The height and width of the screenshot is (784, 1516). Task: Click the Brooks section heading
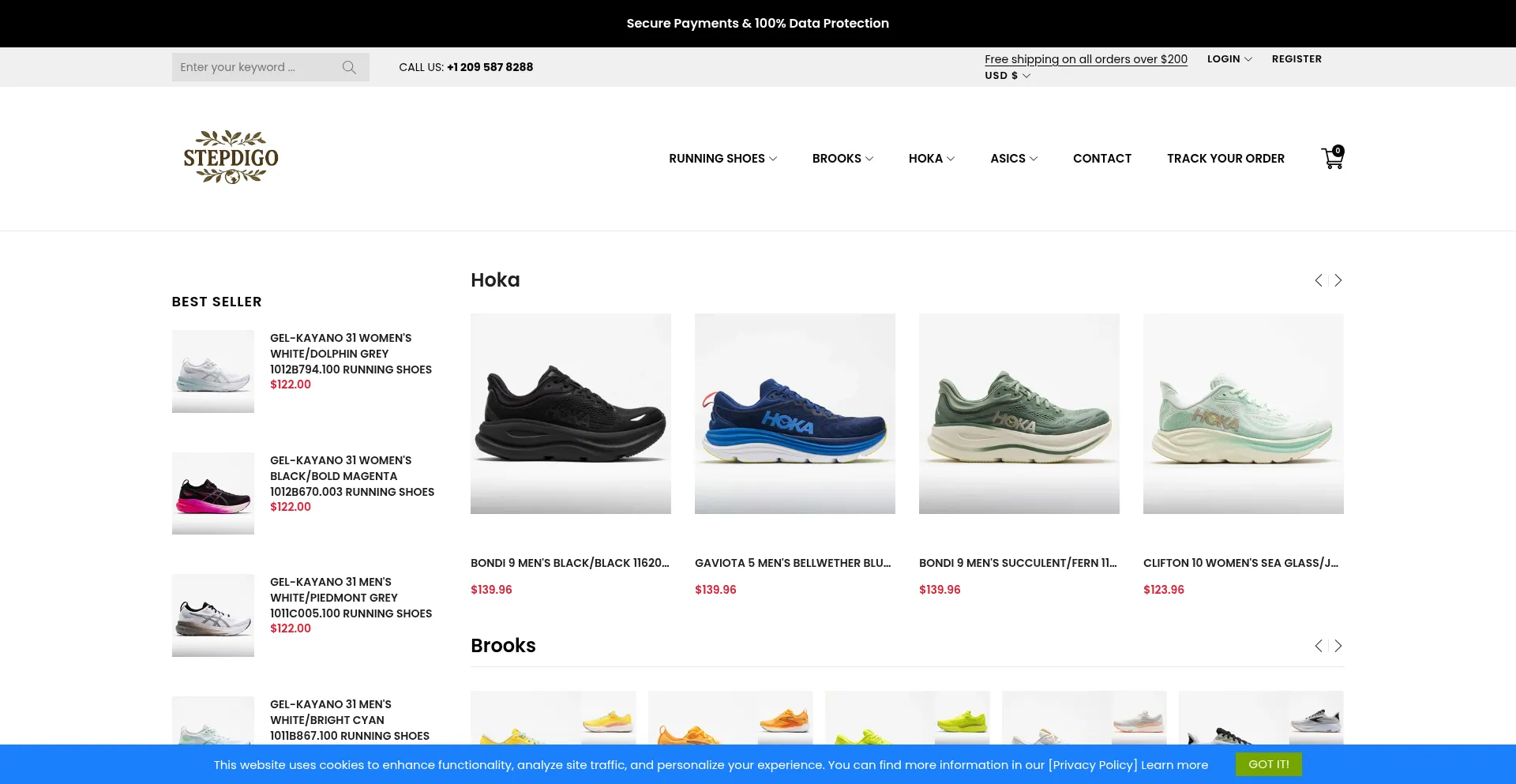click(503, 646)
